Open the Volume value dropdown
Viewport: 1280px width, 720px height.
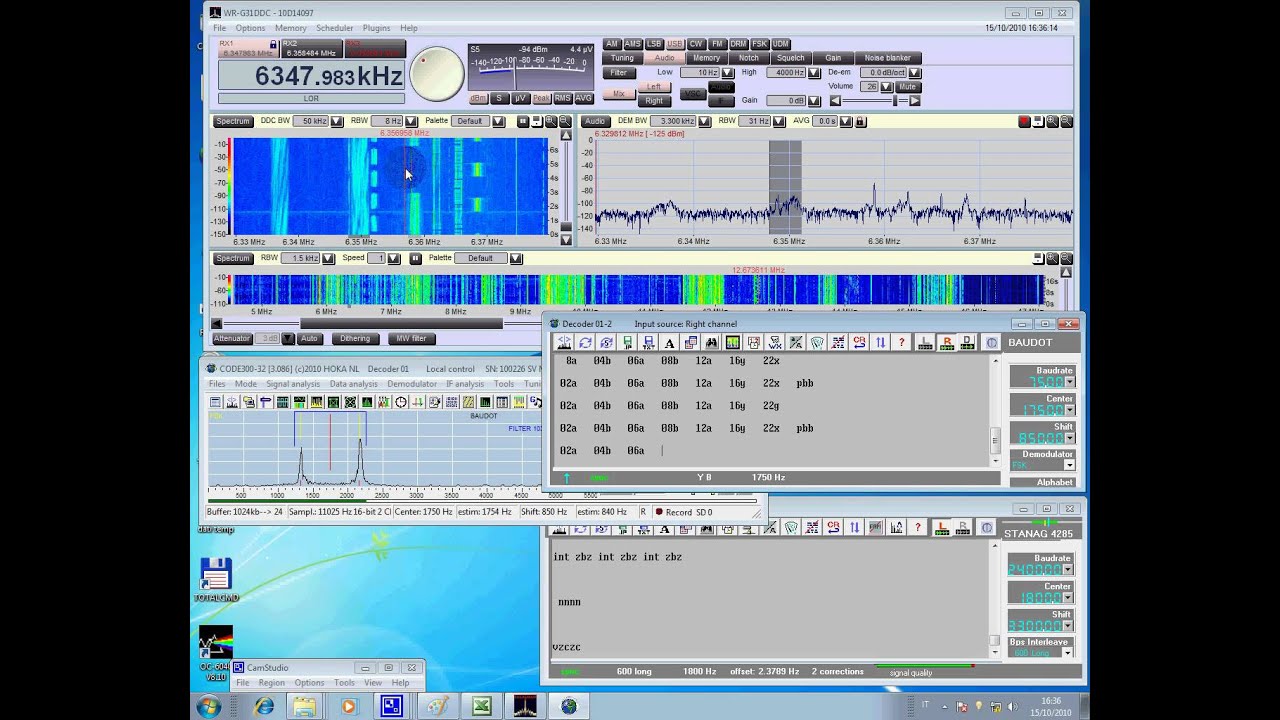(887, 87)
